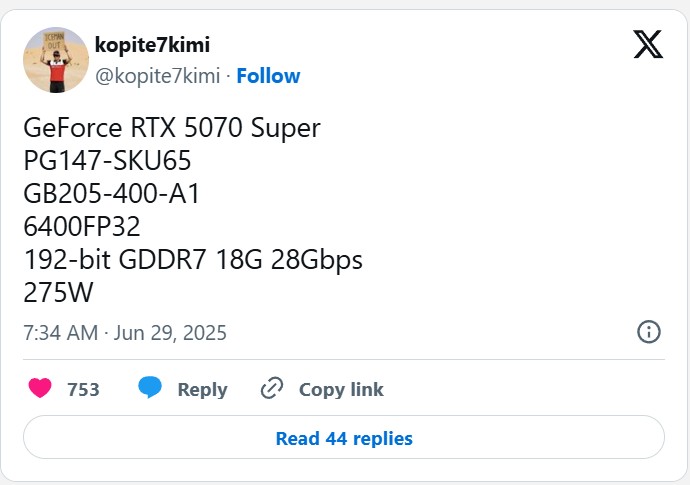Click the GeForce RTX 5070 Super line
Screen dimensions: 690x485
[x=172, y=128]
